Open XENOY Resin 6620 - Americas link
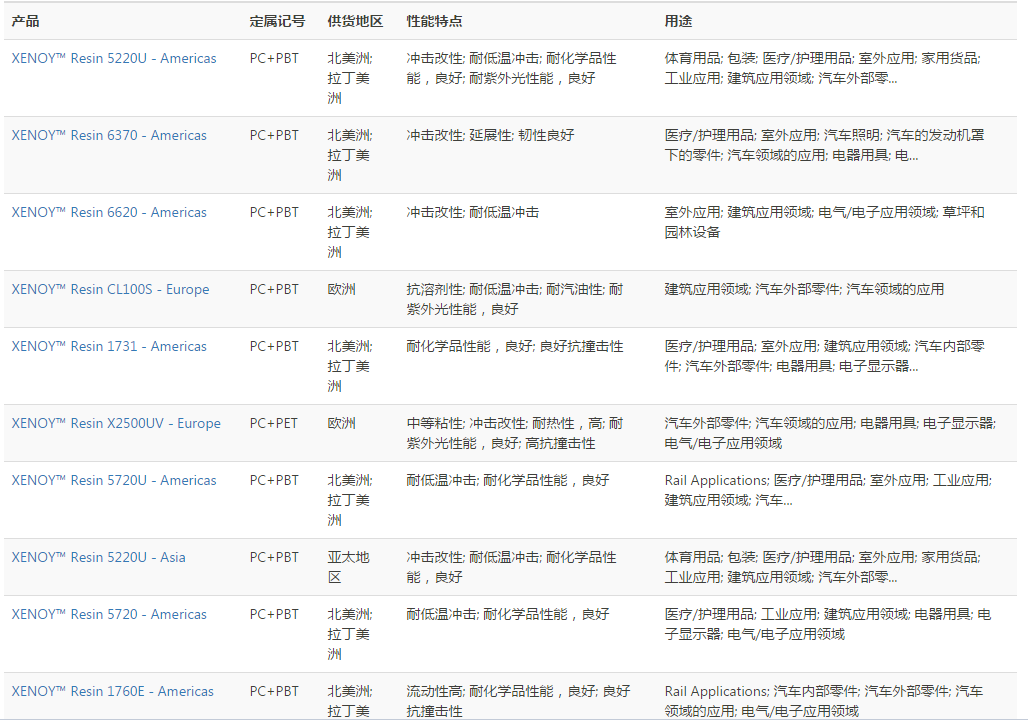 click(109, 212)
